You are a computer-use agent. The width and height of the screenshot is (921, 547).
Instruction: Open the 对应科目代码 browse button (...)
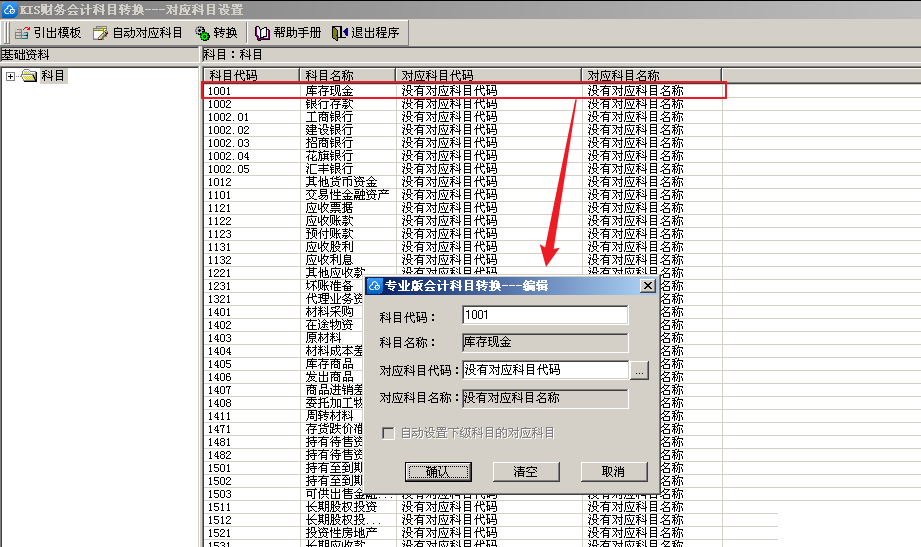coord(640,370)
